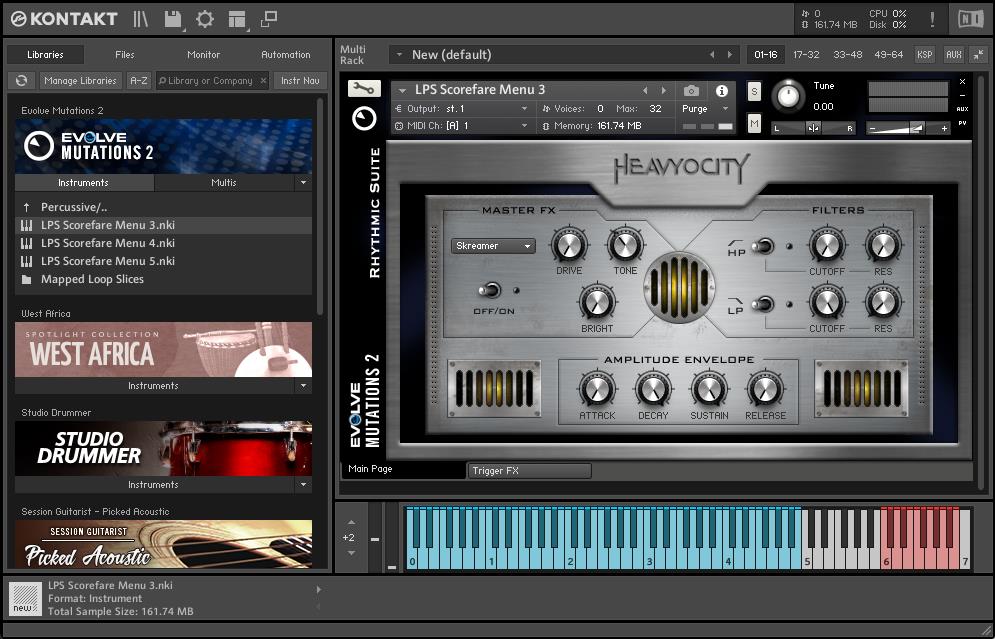
Task: Open the library browser icon in header
Action: click(x=141, y=19)
